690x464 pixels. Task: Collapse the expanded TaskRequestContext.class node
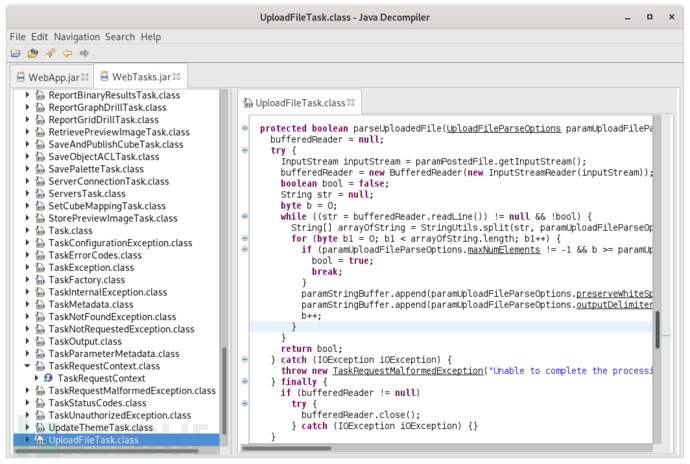tap(27, 366)
